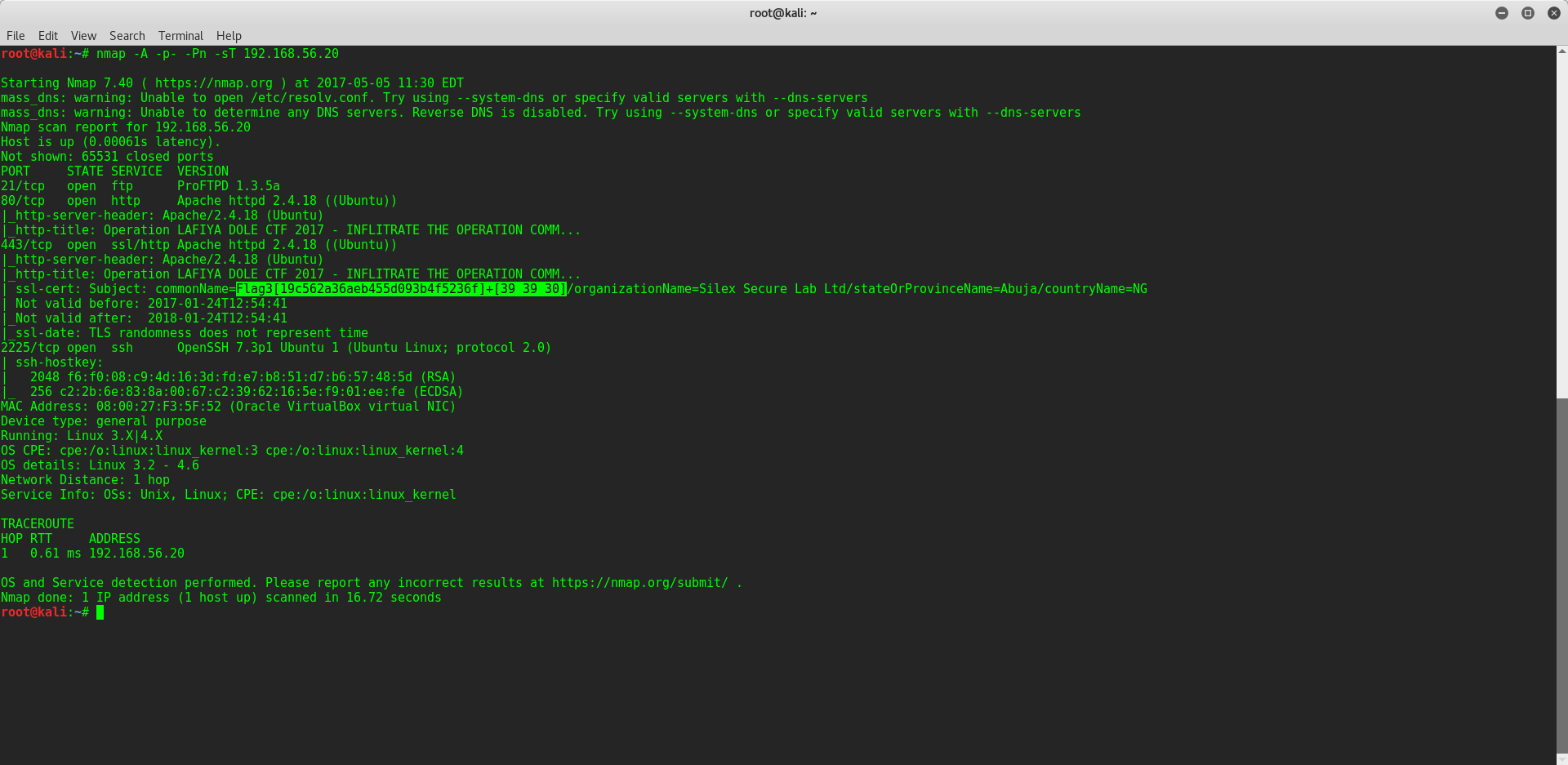Viewport: 1568px width, 765px height.
Task: Click the nmap command on first line
Action: pos(217,54)
